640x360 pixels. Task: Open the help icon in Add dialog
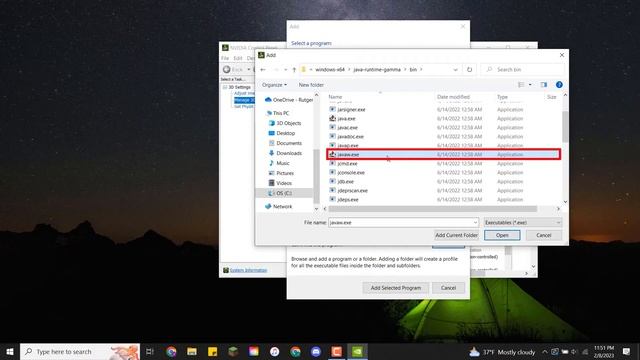[559, 84]
